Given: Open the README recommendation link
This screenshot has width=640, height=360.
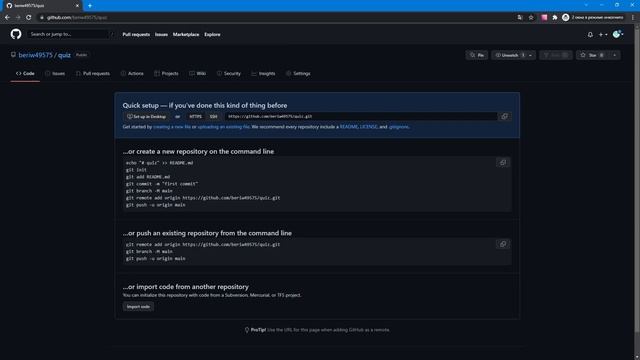Looking at the screenshot, I should [x=349, y=127].
